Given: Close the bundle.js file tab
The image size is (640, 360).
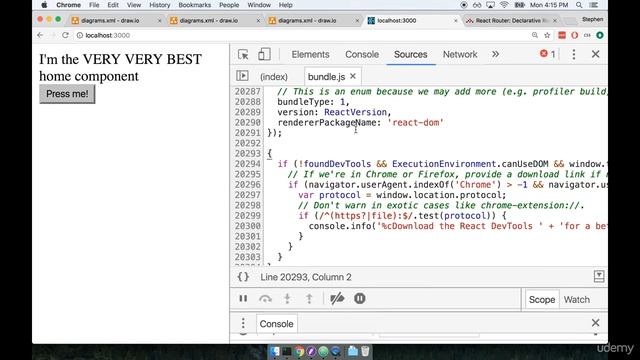Looking at the screenshot, I should (x=353, y=76).
